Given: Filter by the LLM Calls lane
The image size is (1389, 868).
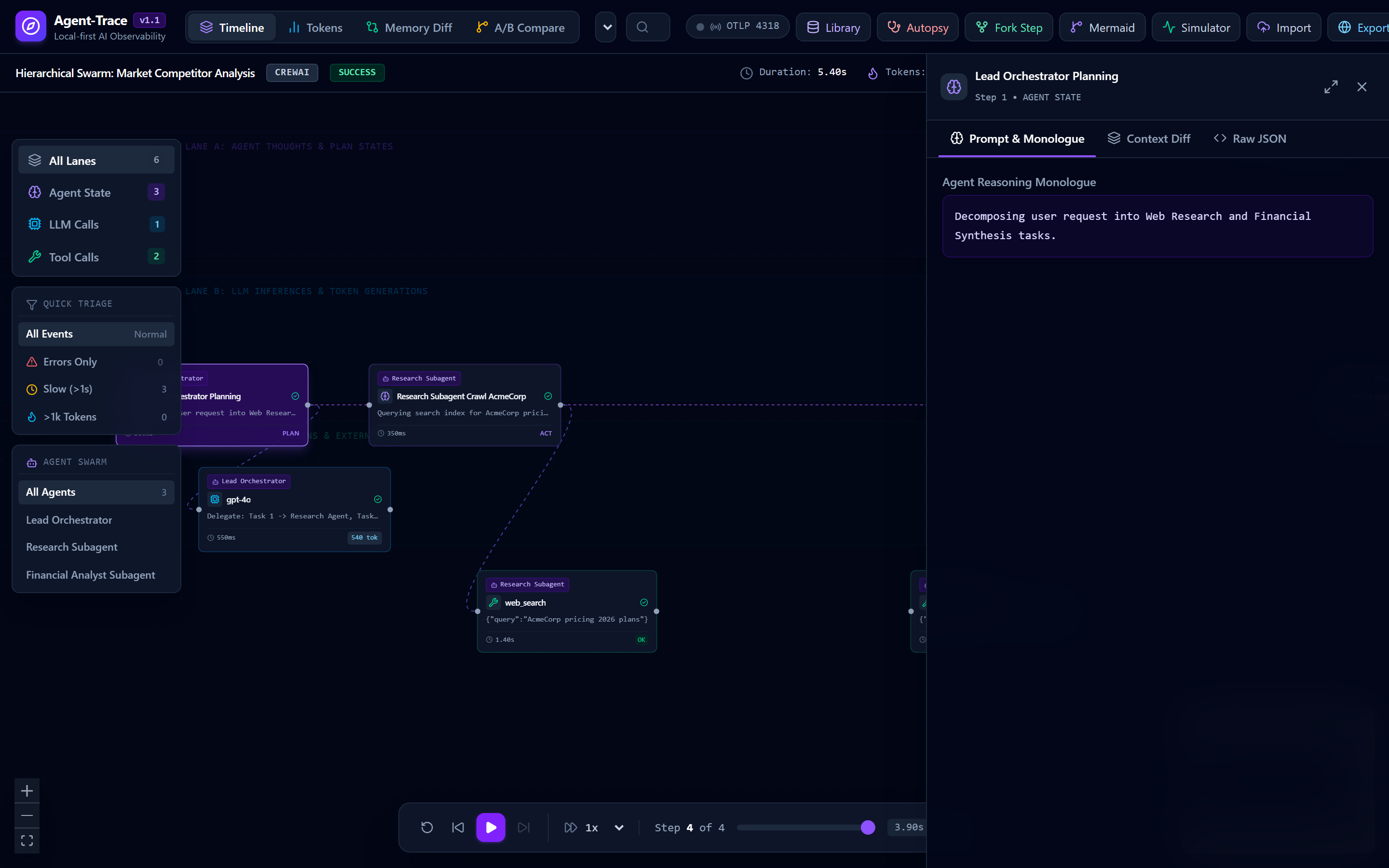Looking at the screenshot, I should pyautogui.click(x=96, y=224).
